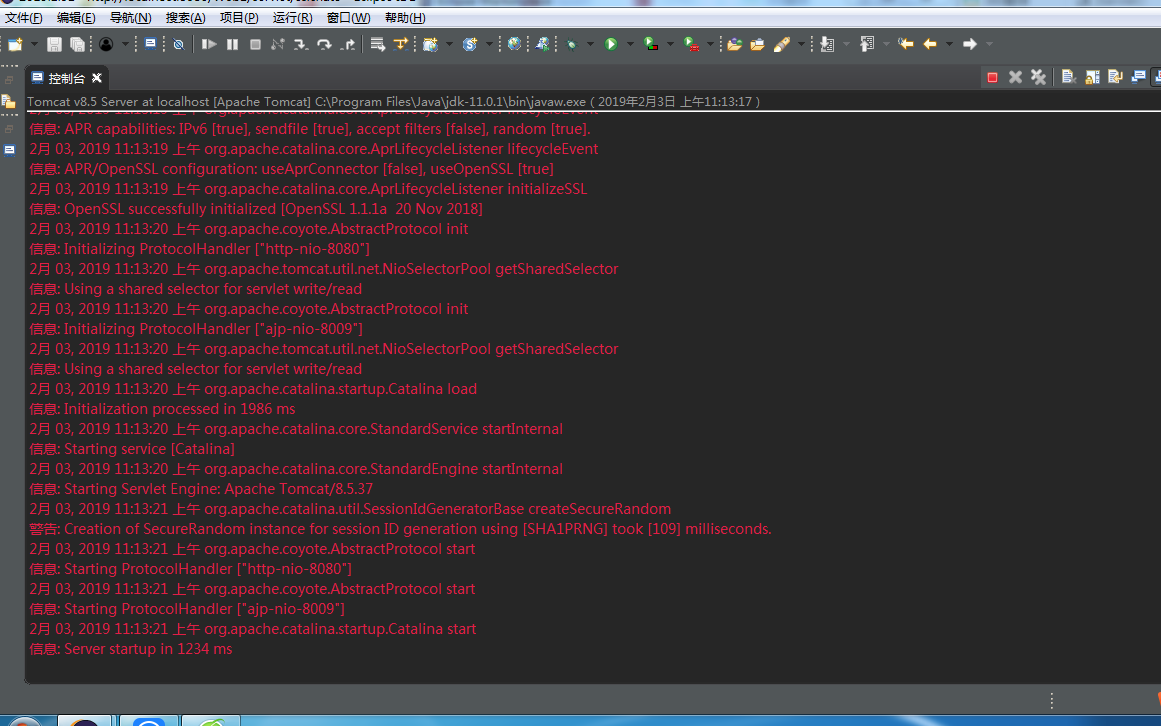1161x726 pixels.
Task: Click the Save icon in toolbar
Action: [54, 44]
